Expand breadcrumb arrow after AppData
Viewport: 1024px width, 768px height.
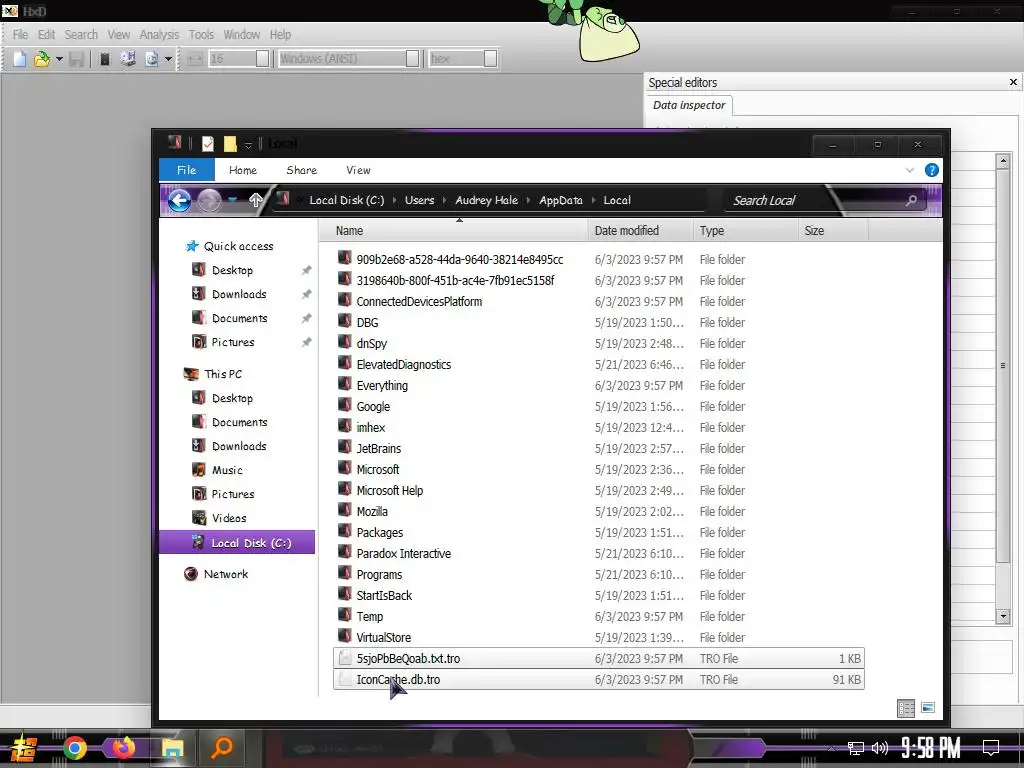click(x=594, y=200)
